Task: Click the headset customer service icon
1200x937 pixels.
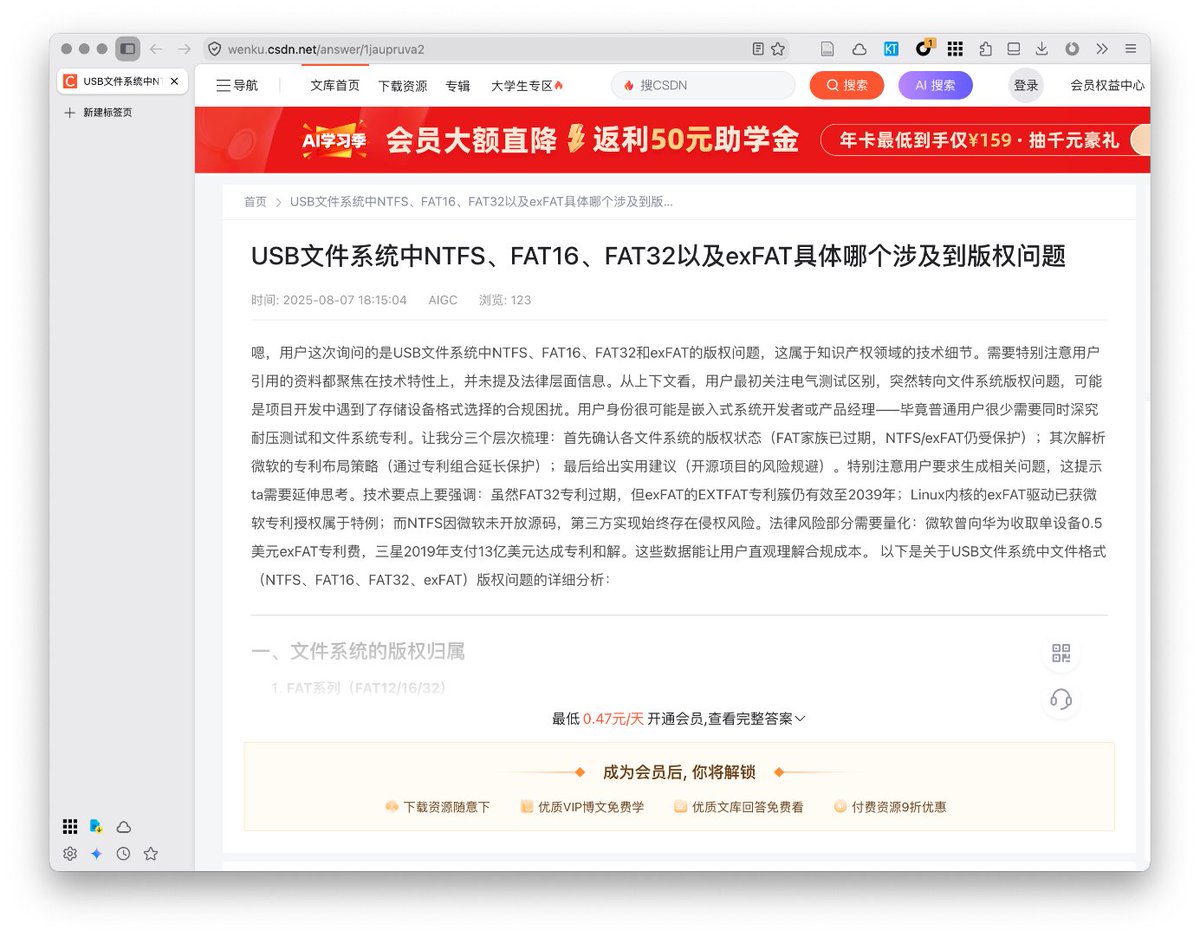Action: 1061,700
